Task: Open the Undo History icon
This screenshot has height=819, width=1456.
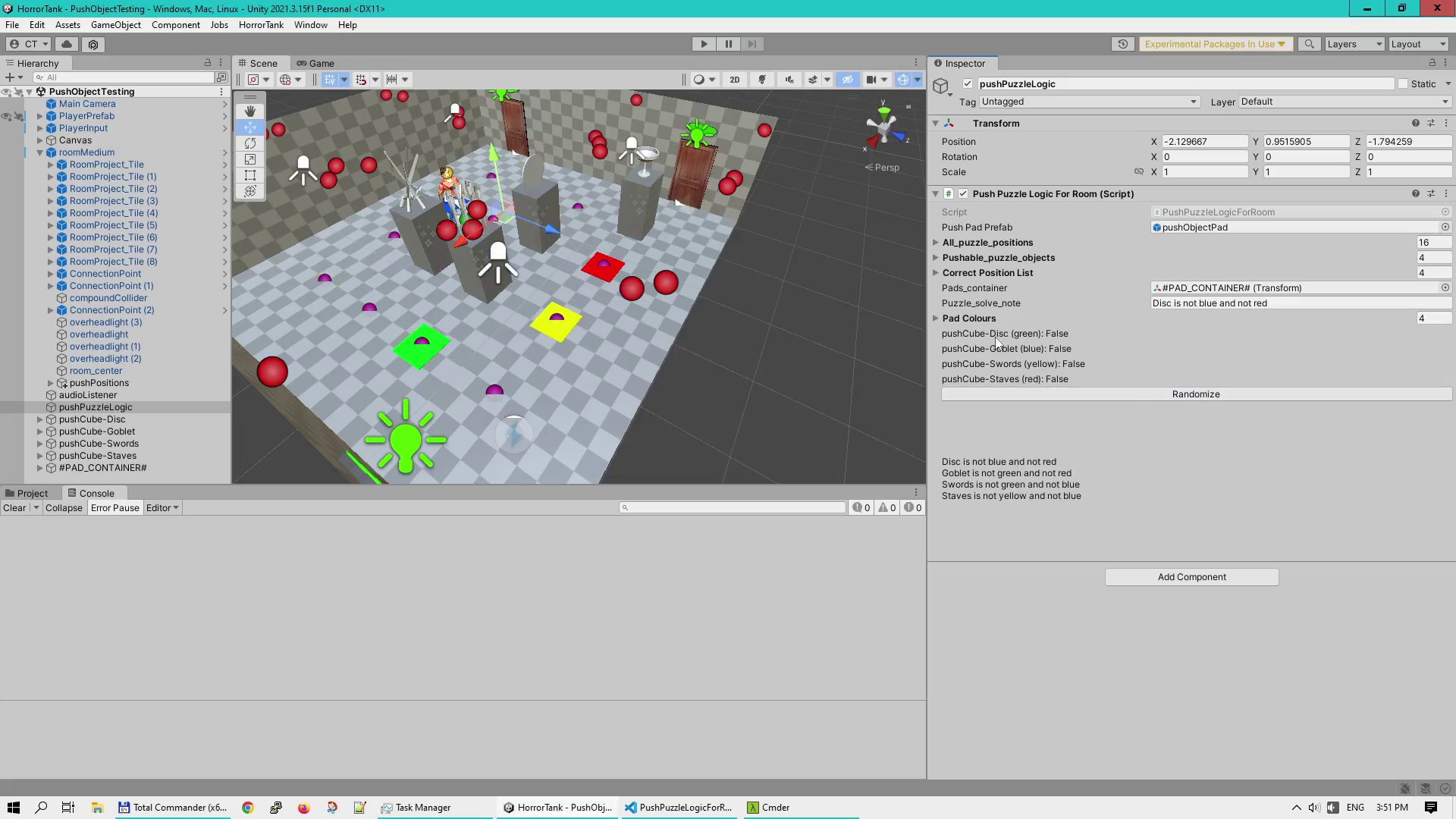Action: pyautogui.click(x=1122, y=44)
